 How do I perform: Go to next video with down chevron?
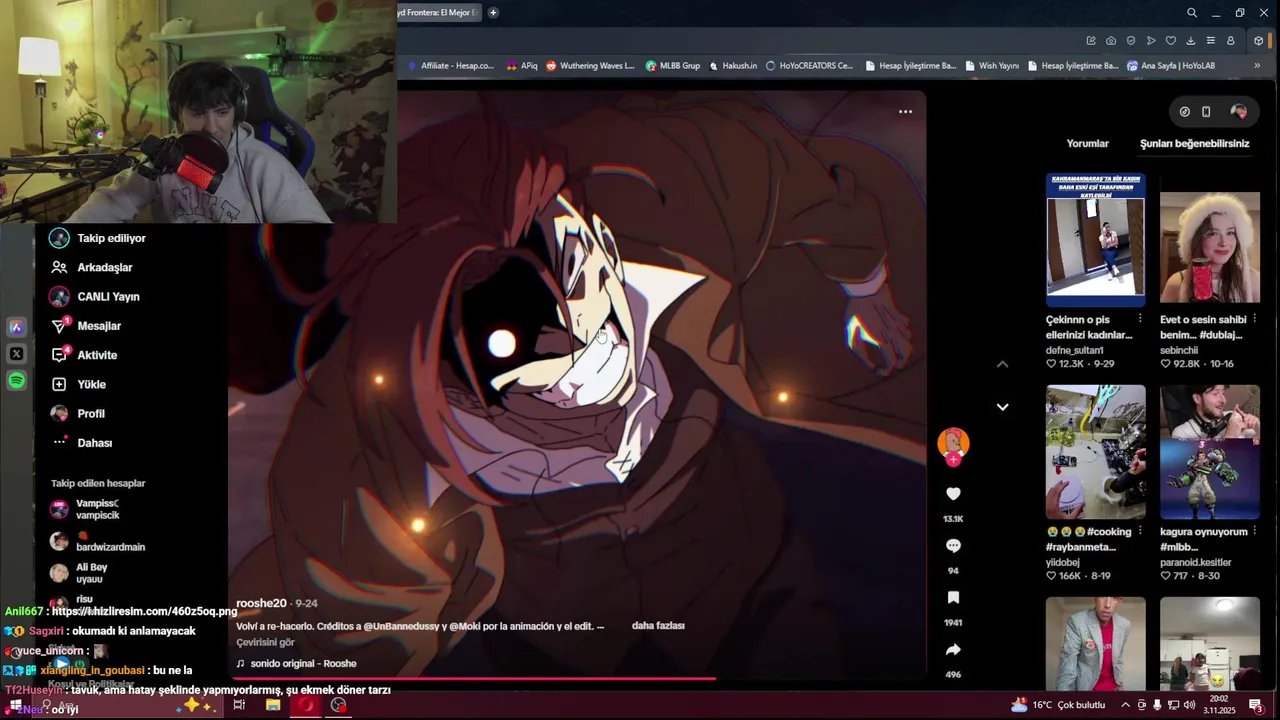pos(1002,407)
